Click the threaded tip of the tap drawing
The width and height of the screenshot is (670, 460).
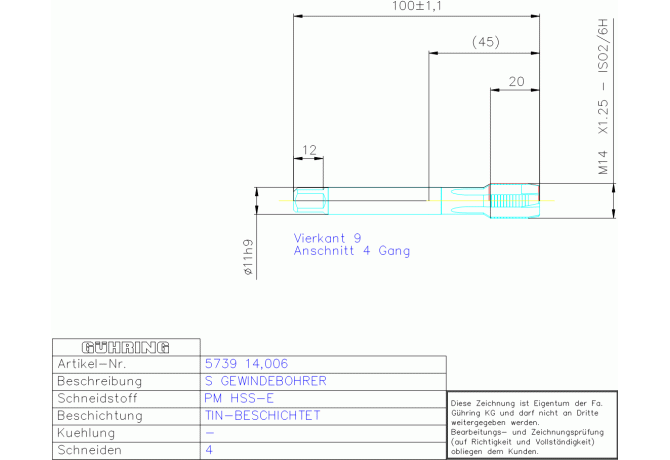pyautogui.click(x=514, y=201)
